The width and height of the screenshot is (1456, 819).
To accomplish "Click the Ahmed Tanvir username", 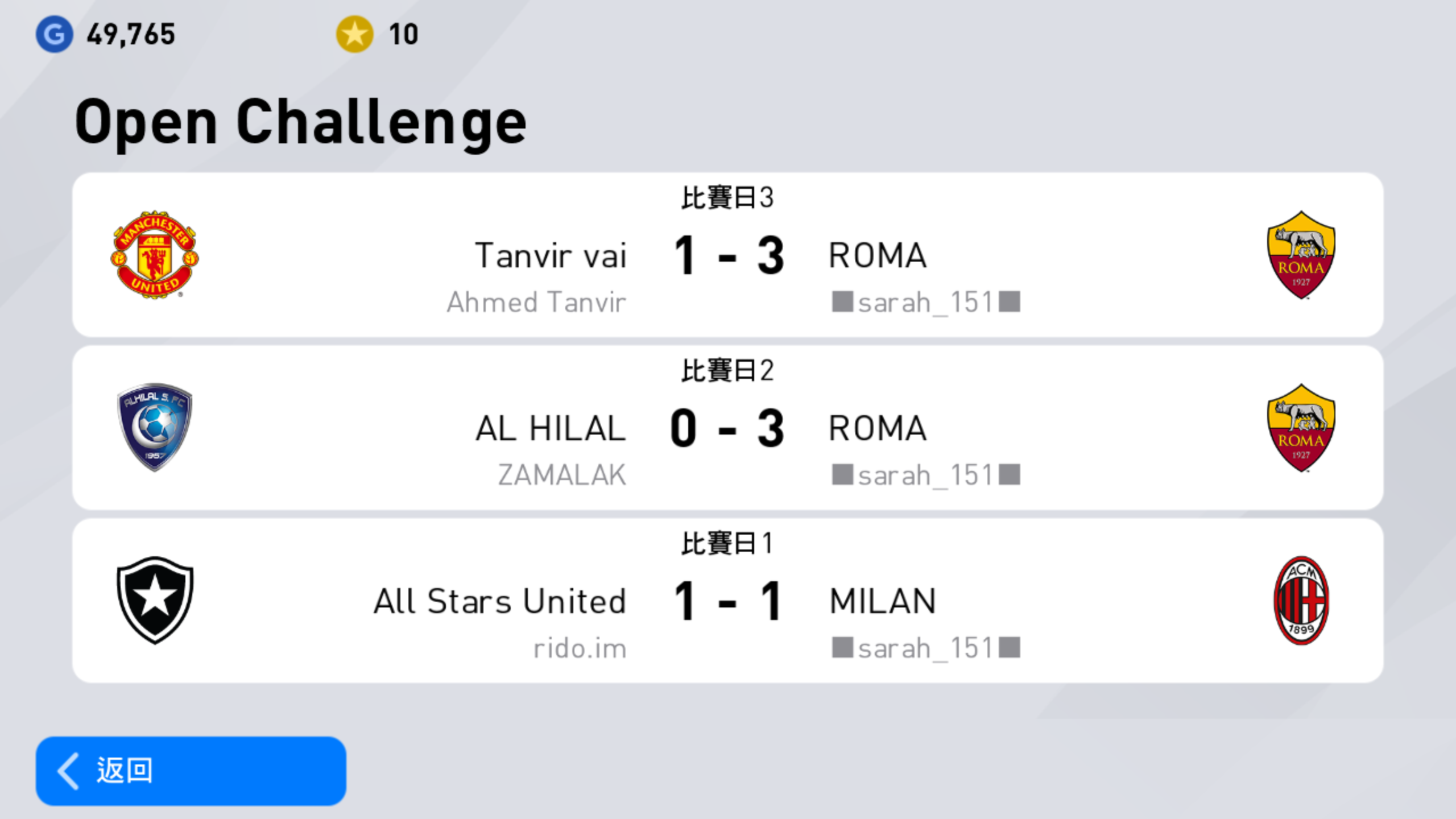I will coord(536,302).
